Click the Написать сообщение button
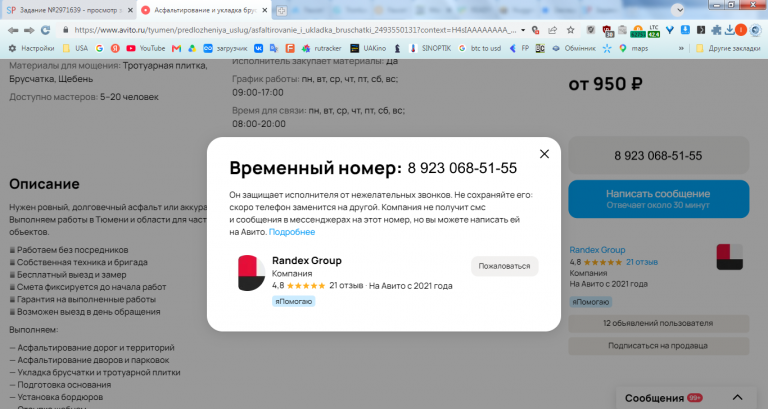The image size is (768, 409). coord(658,199)
